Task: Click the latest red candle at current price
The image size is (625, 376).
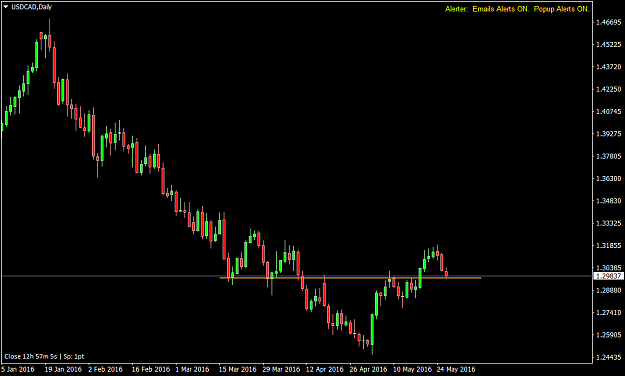Action: [446, 274]
